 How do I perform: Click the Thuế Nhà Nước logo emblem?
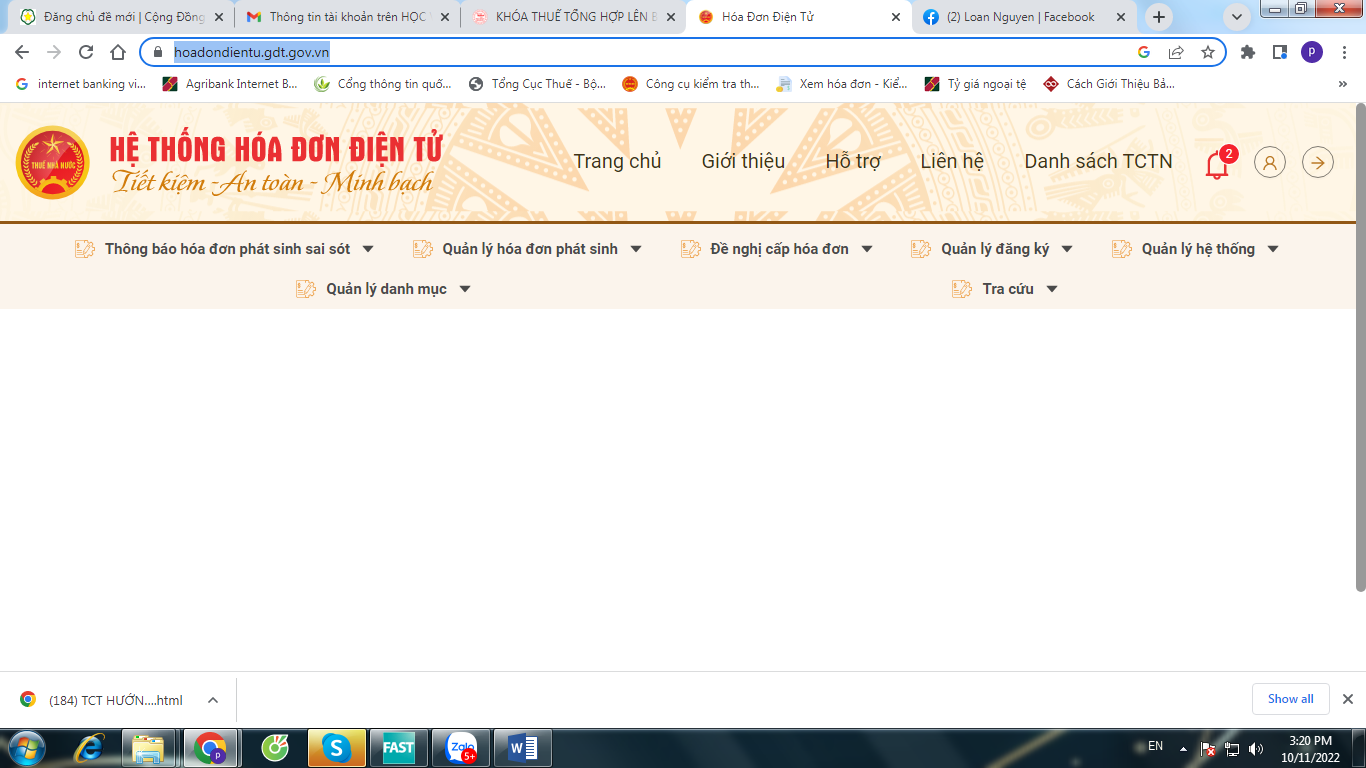click(53, 162)
